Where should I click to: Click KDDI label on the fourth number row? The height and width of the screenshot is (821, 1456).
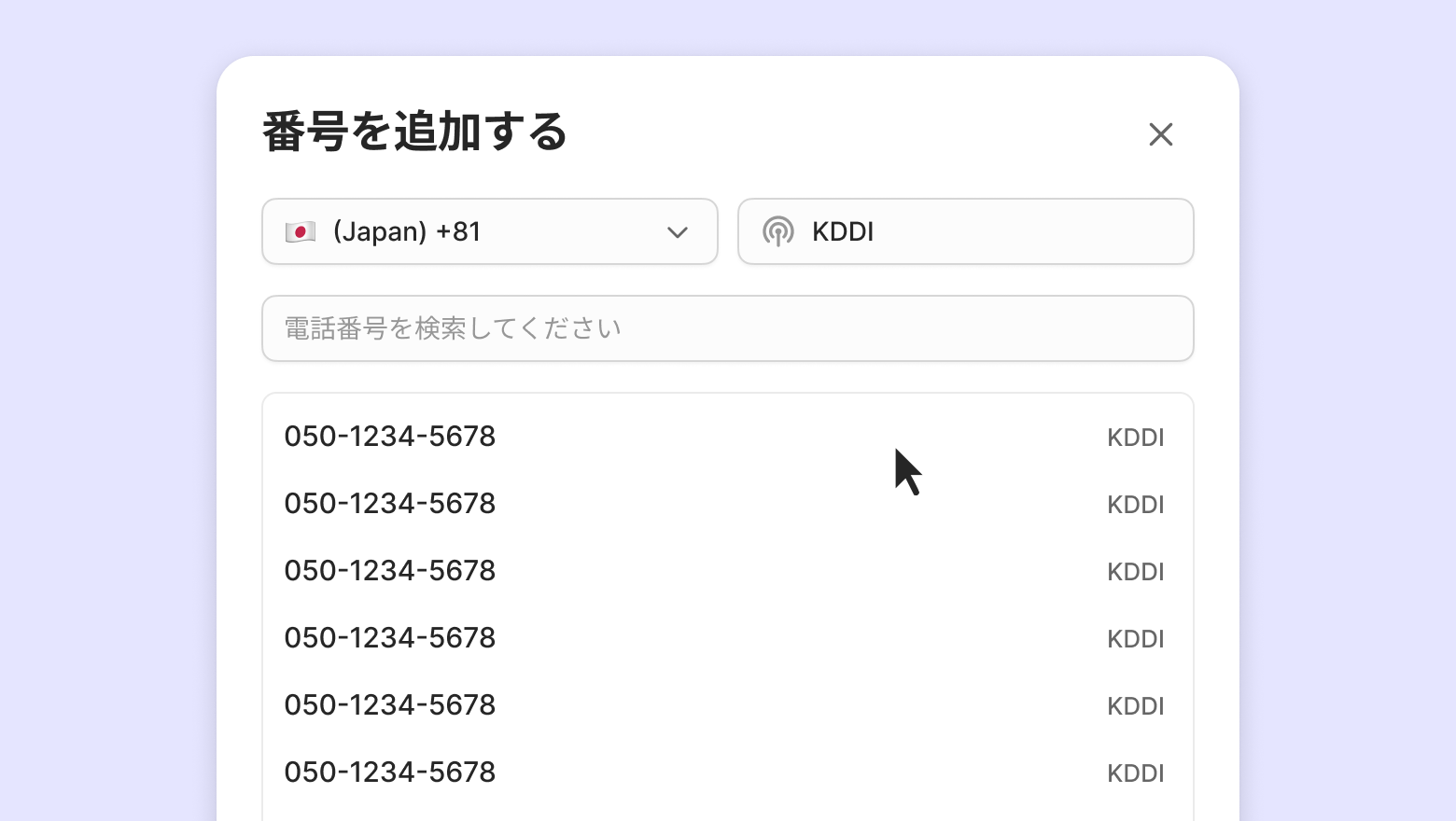pyautogui.click(x=1135, y=639)
